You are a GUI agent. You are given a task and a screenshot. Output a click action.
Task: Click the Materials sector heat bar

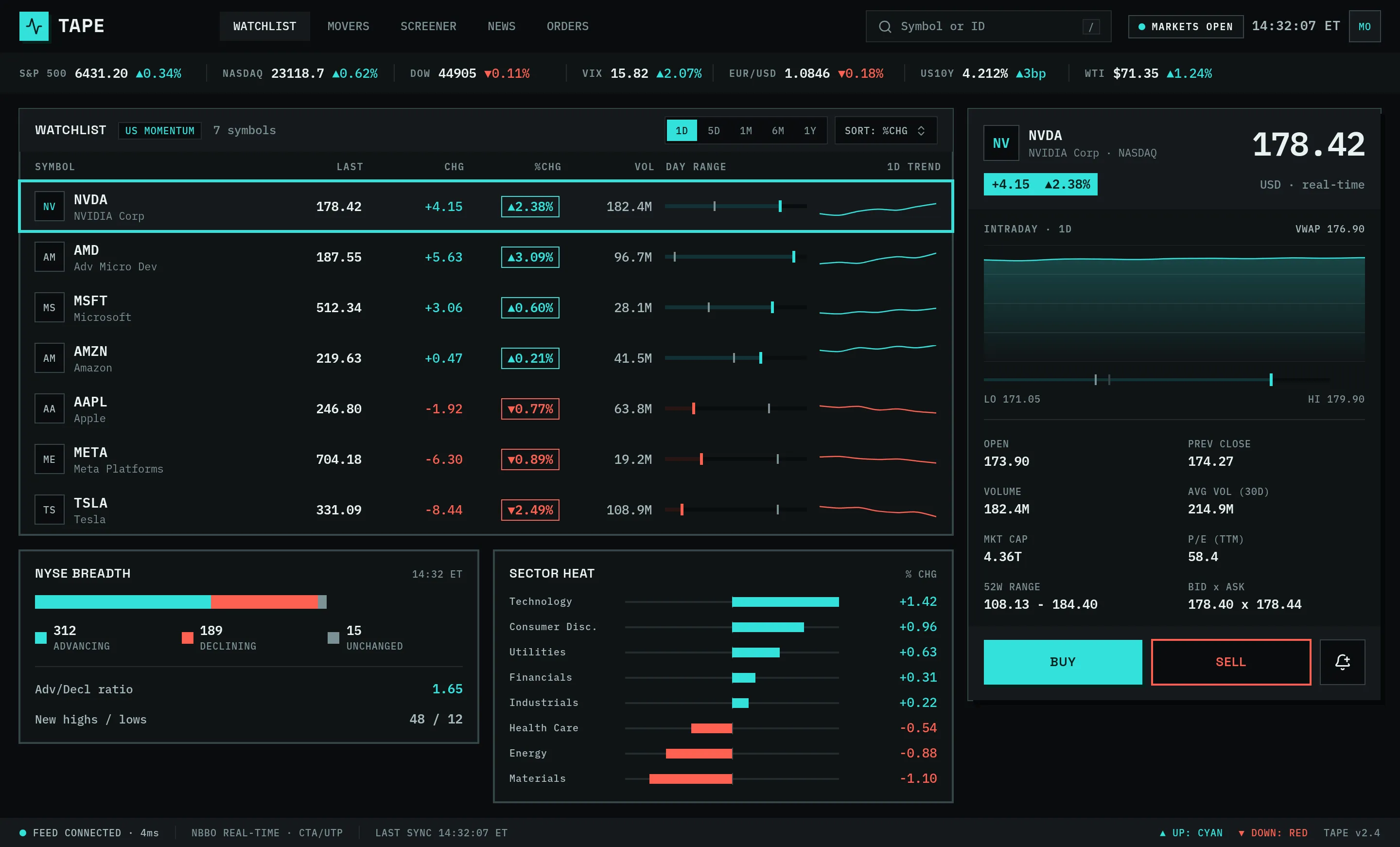click(x=690, y=779)
